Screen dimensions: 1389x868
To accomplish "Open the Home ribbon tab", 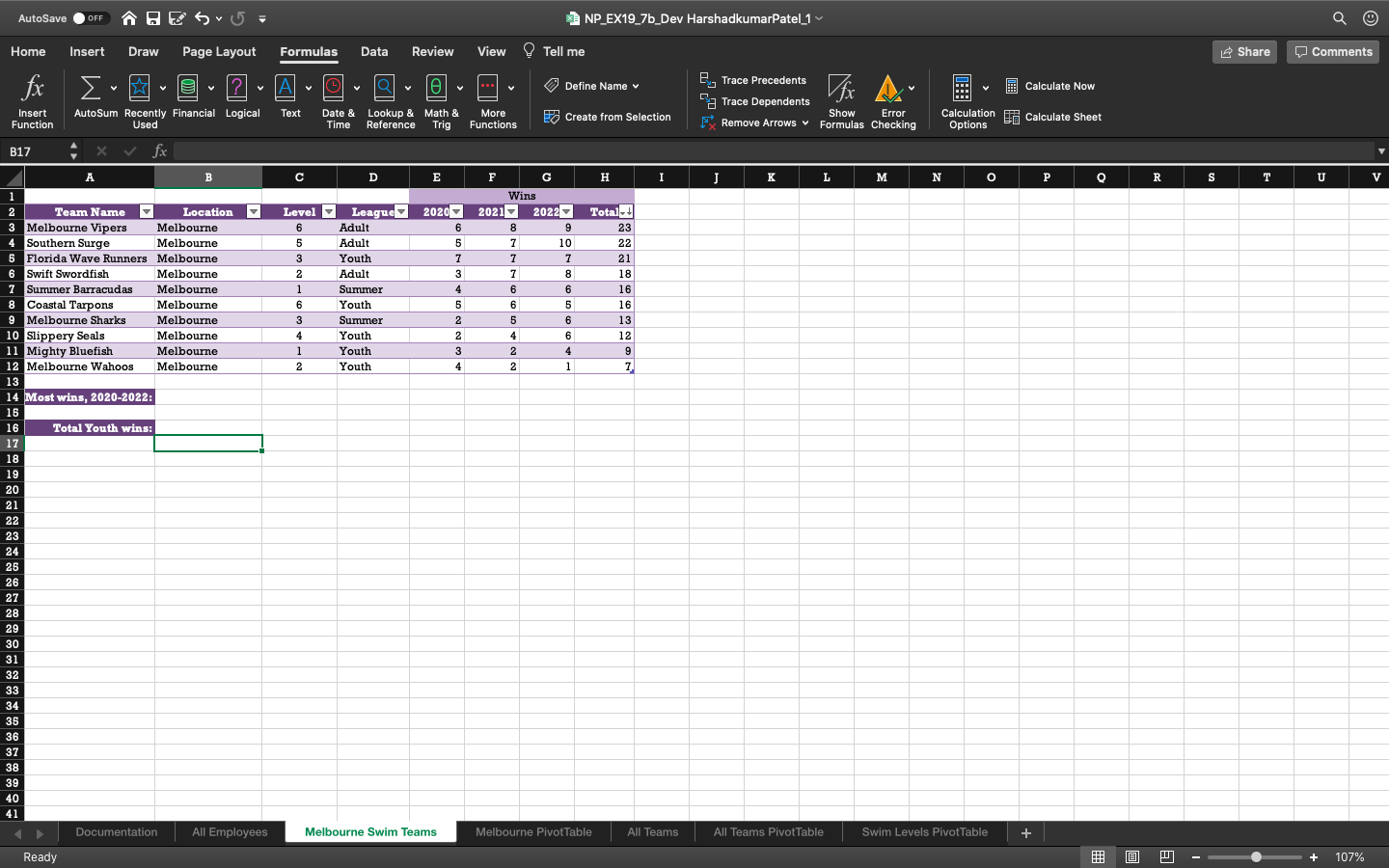I will [28, 52].
